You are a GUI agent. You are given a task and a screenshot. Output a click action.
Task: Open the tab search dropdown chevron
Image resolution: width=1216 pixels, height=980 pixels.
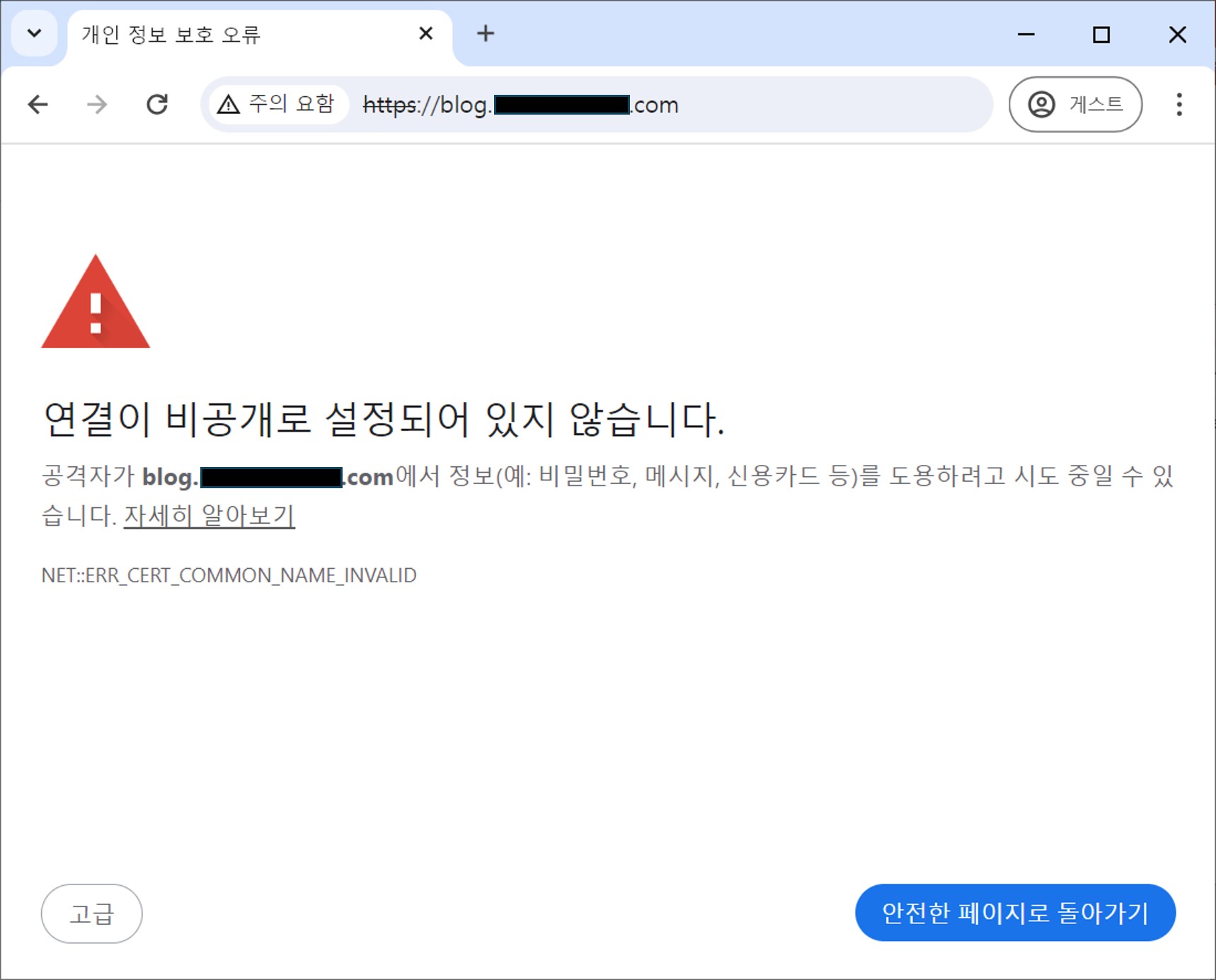tap(34, 33)
